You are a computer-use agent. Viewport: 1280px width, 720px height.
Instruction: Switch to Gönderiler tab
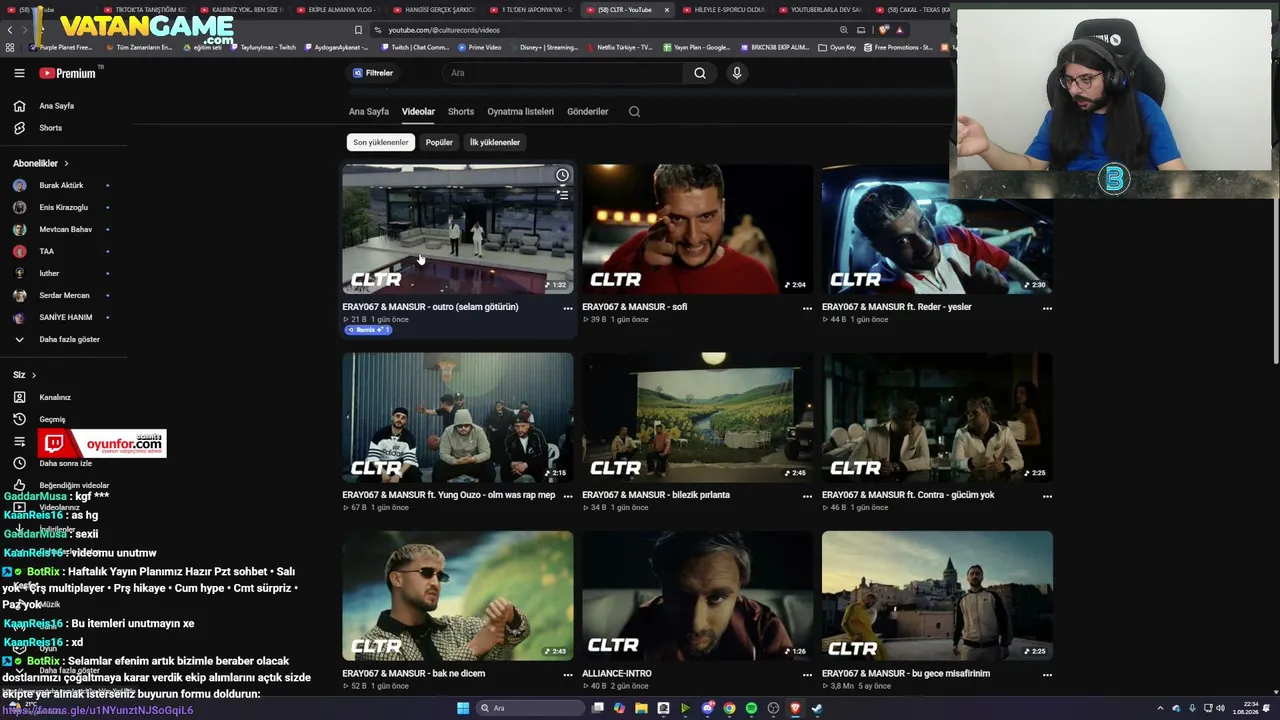point(587,112)
